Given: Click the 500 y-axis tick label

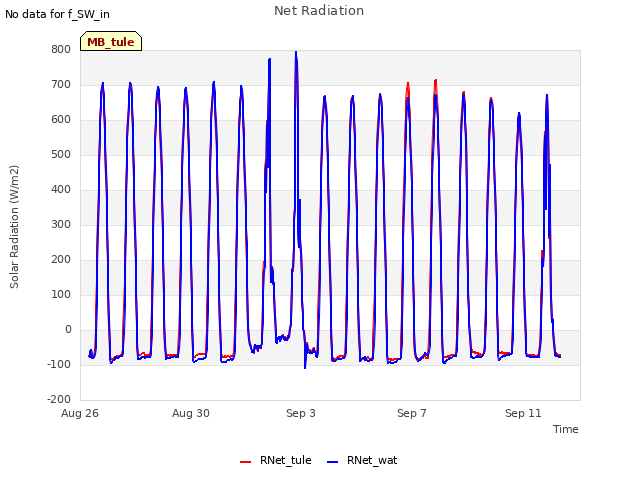Looking at the screenshot, I should 61,155.
